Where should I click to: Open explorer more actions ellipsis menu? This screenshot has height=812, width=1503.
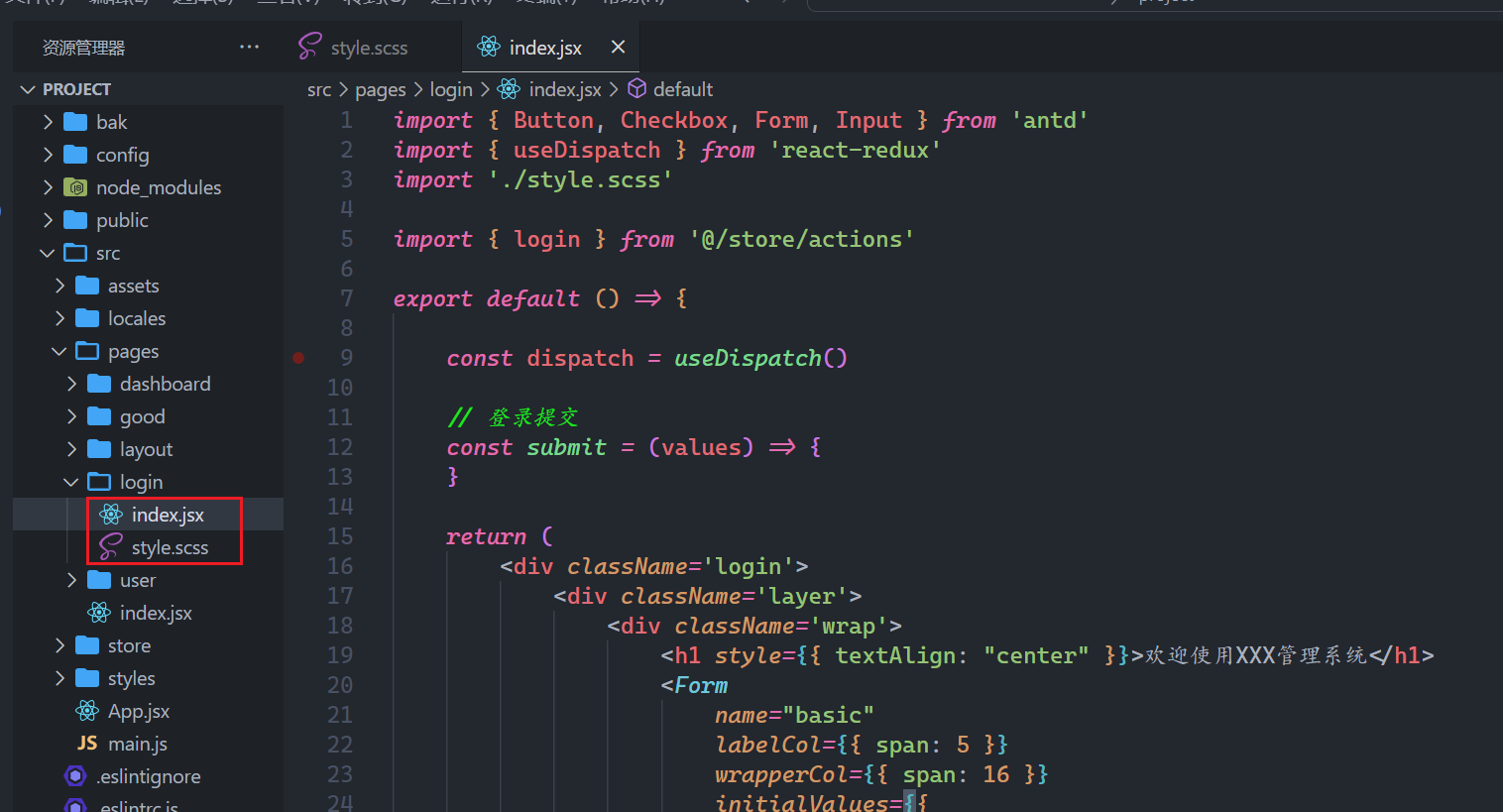click(x=249, y=47)
